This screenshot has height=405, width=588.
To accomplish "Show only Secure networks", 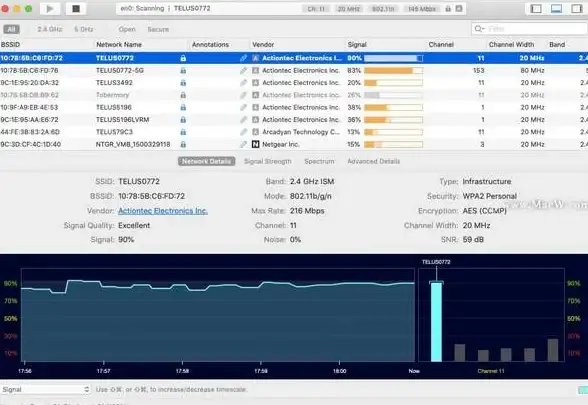I will click(x=158, y=29).
